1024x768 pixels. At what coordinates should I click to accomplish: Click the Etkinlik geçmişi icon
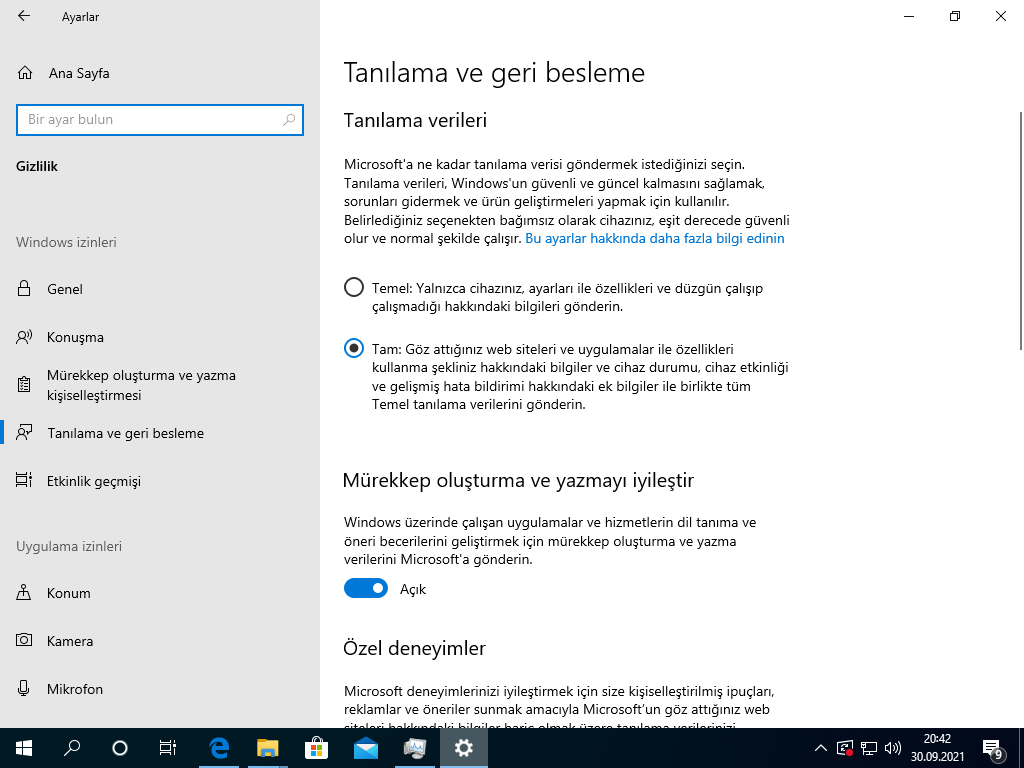(24, 481)
